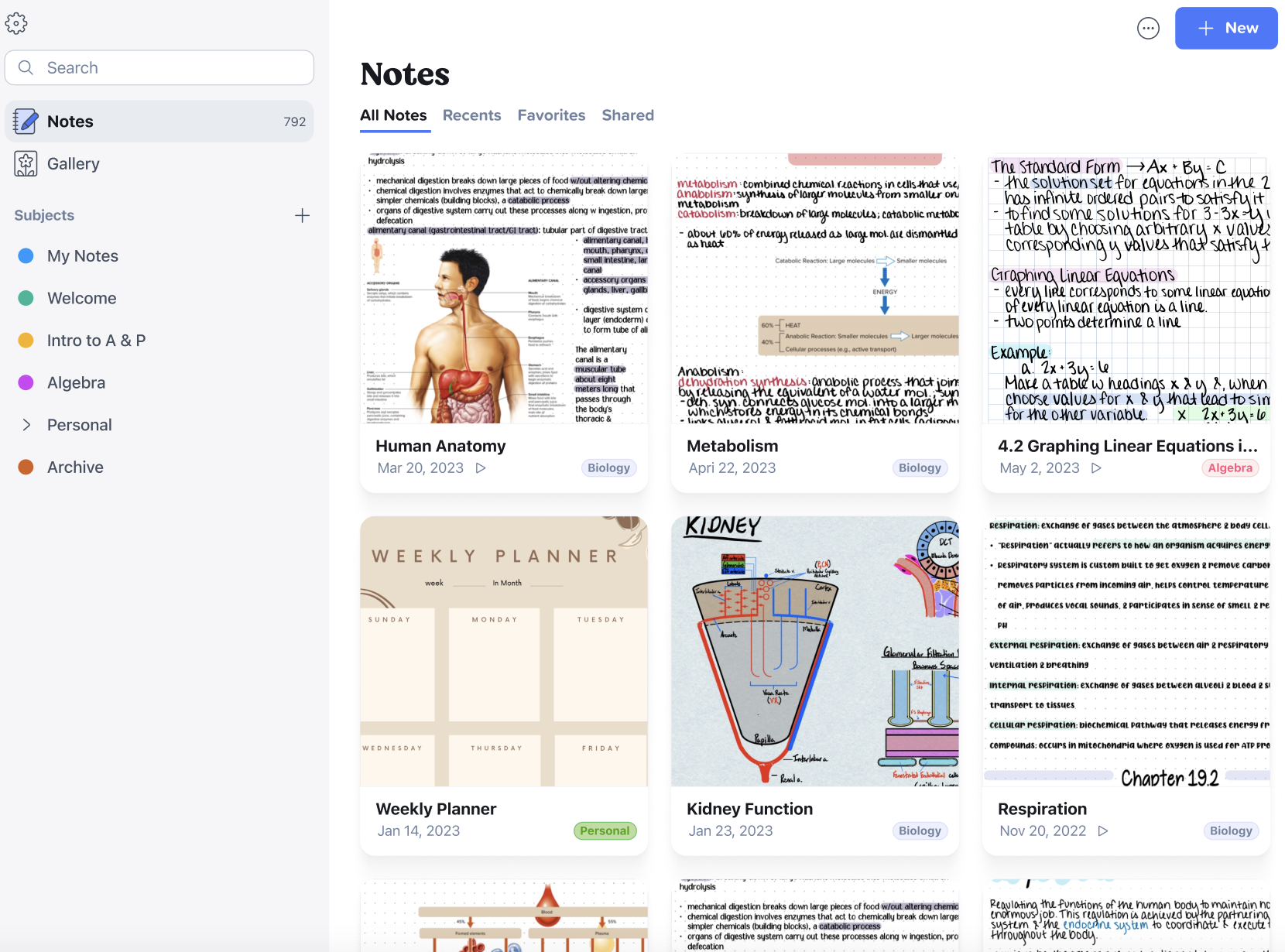
Task: View the Shared notes tab
Action: tap(628, 115)
